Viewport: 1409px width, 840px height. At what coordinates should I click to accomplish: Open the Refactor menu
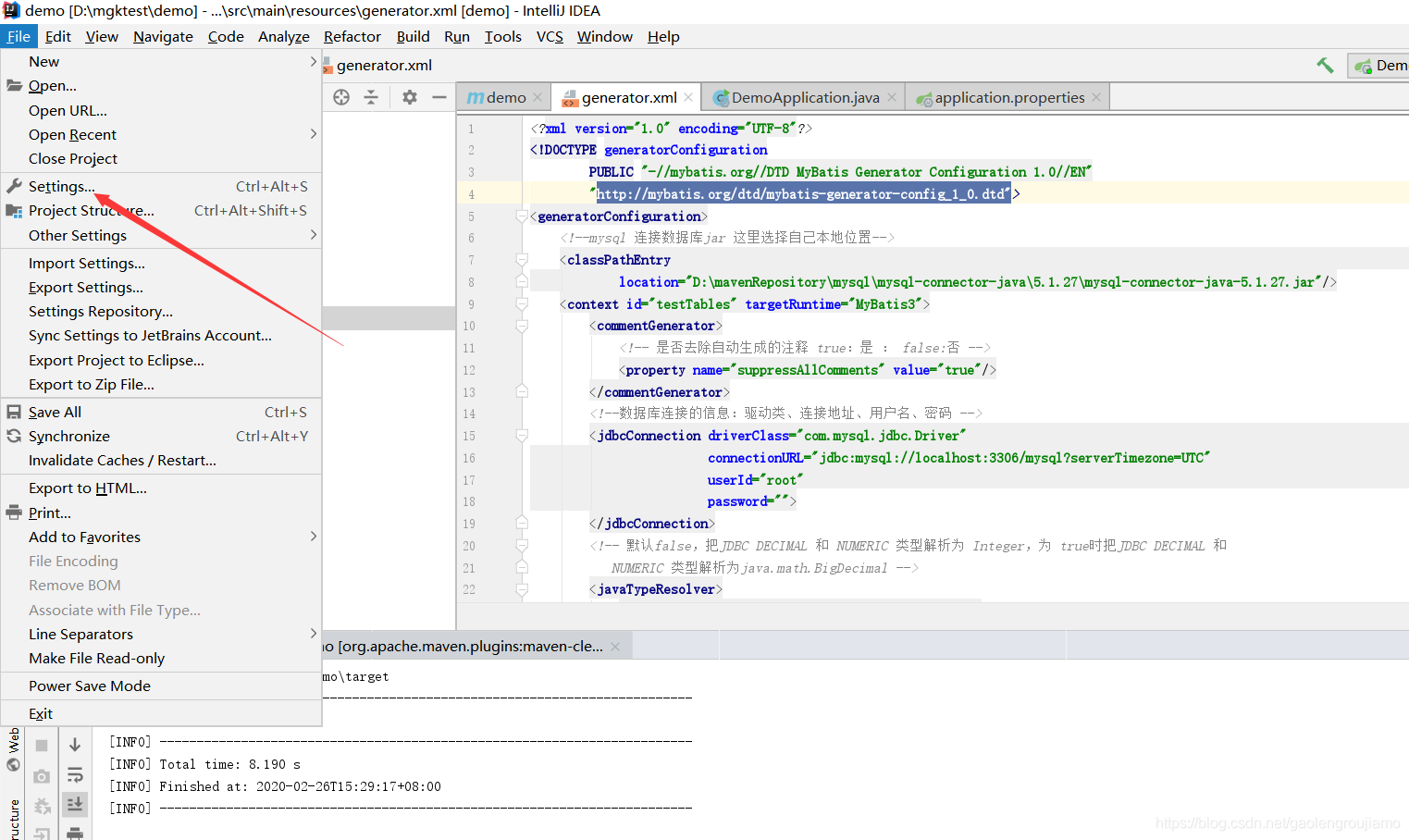pyautogui.click(x=352, y=36)
